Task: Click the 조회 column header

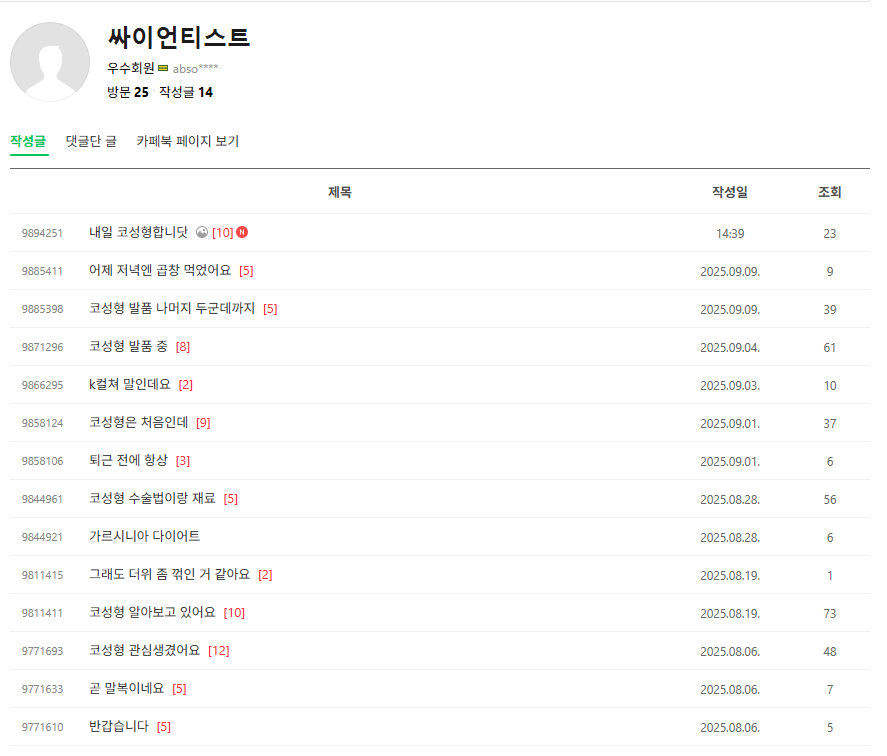Action: 829,192
